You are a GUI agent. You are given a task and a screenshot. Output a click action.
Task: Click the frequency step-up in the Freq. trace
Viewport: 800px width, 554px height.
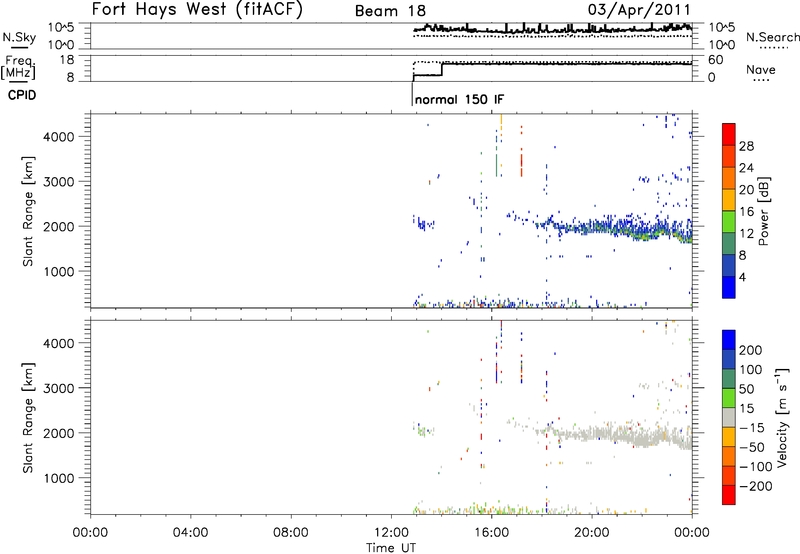coord(442,69)
